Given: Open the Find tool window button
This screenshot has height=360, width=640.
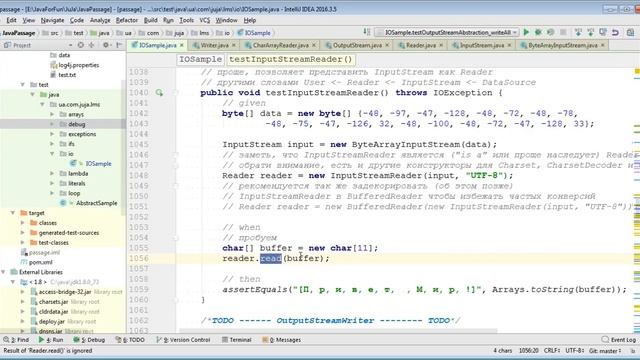Looking at the screenshot, I should tap(16, 340).
